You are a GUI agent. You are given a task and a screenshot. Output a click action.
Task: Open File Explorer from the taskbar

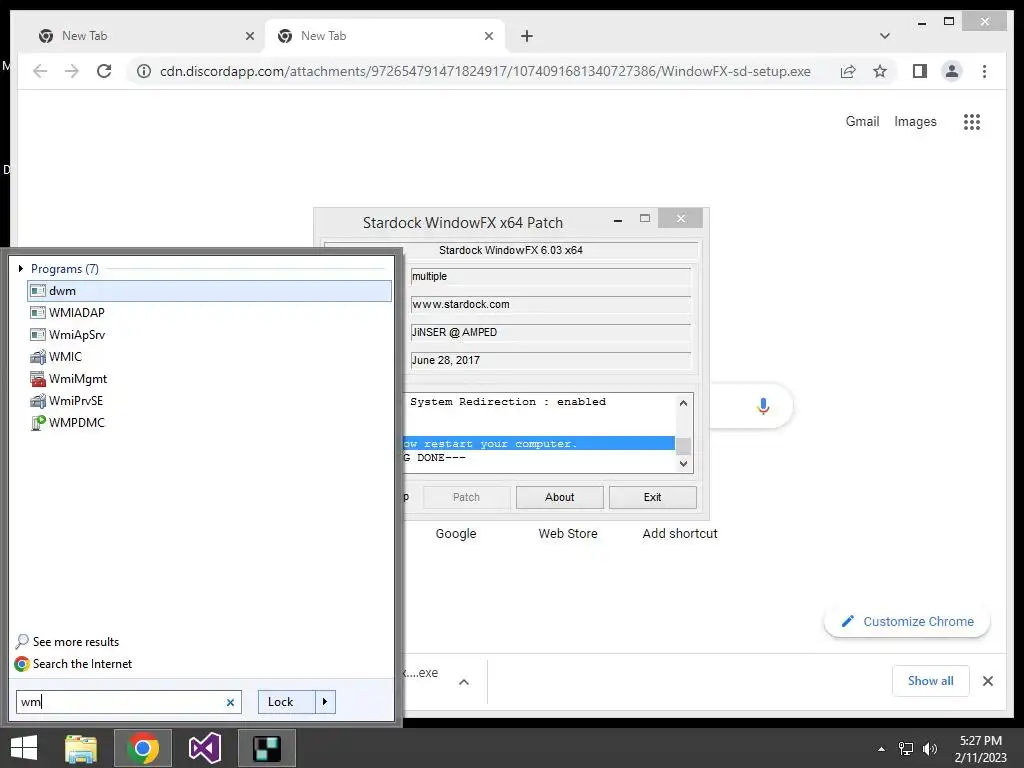(80, 748)
